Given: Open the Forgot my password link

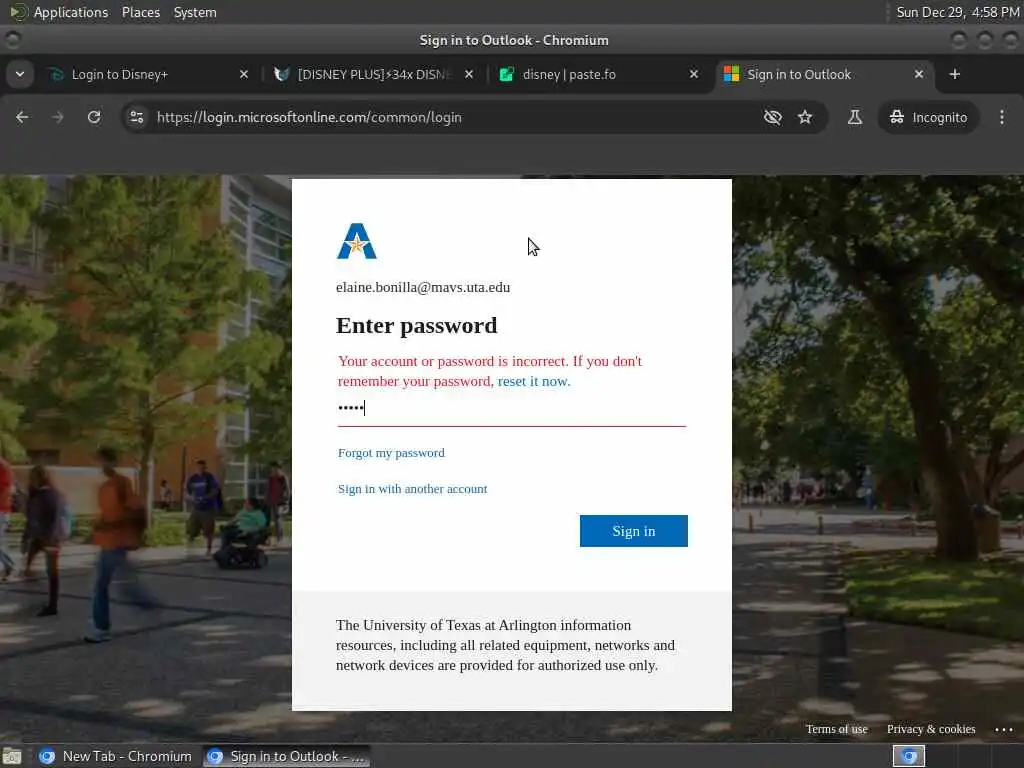Looking at the screenshot, I should [x=391, y=453].
